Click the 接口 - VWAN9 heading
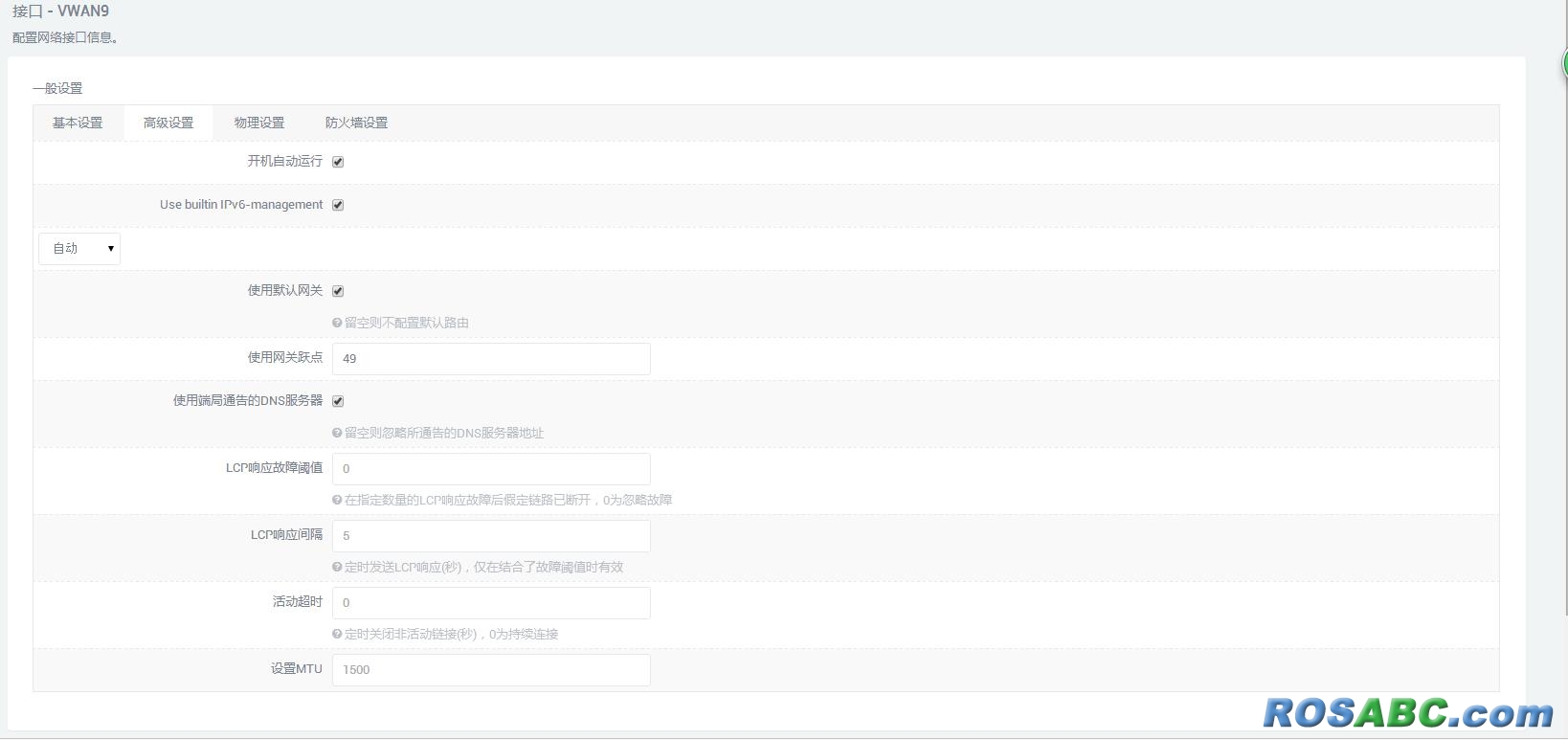 (60, 11)
